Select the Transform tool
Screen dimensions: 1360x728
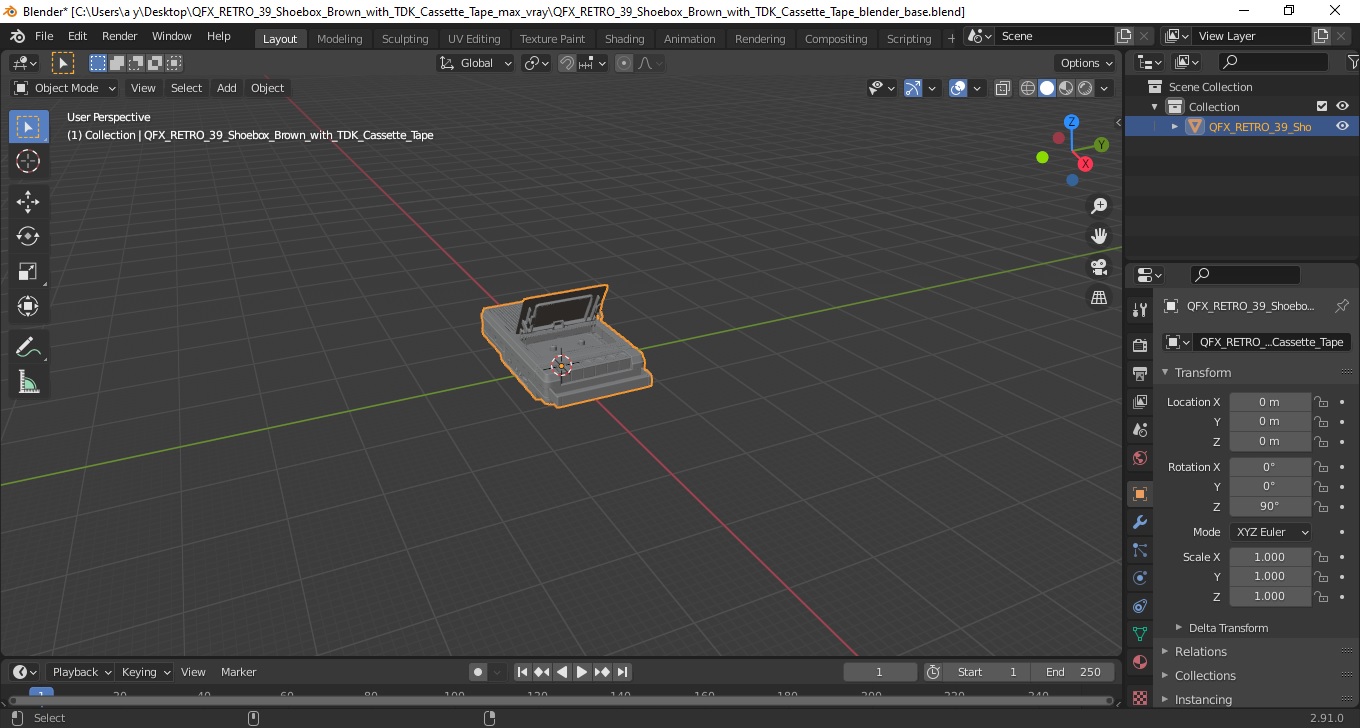click(28, 306)
